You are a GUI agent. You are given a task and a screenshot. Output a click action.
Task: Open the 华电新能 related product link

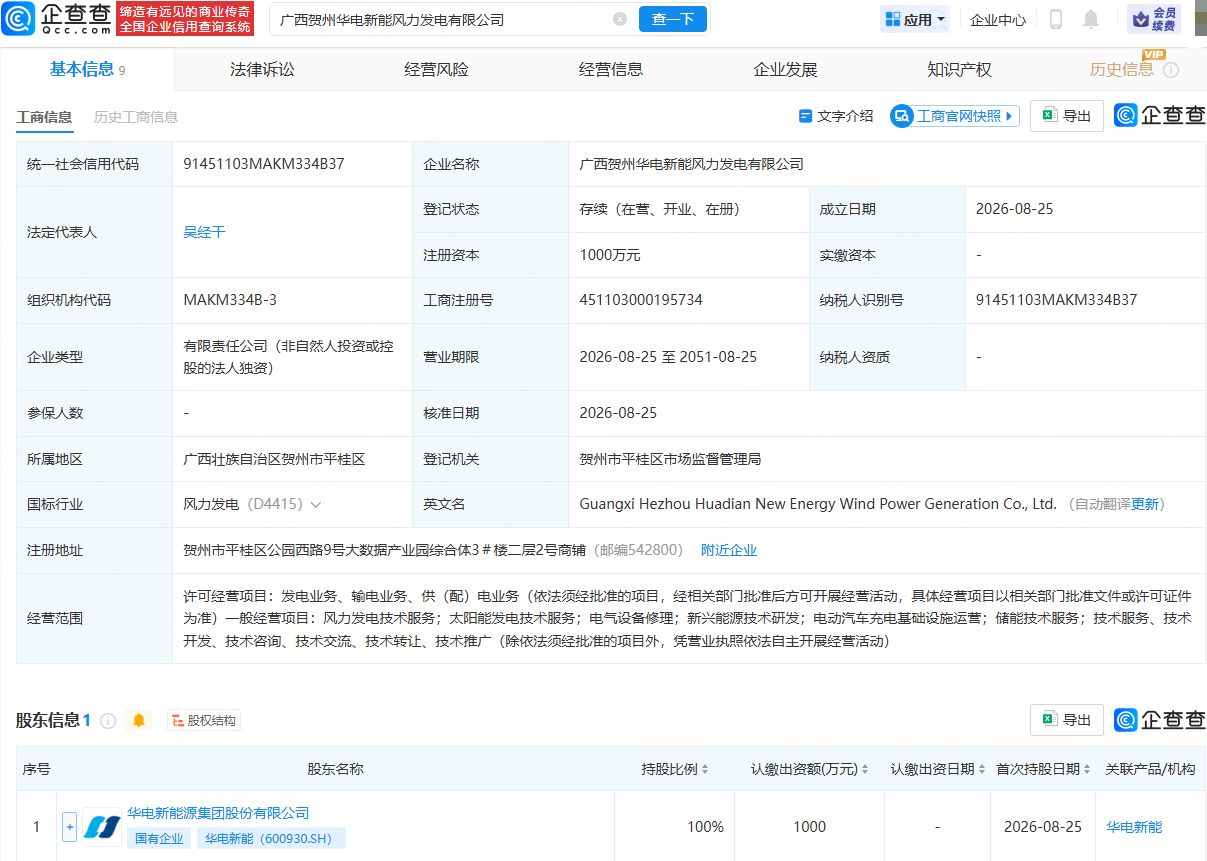(1134, 827)
